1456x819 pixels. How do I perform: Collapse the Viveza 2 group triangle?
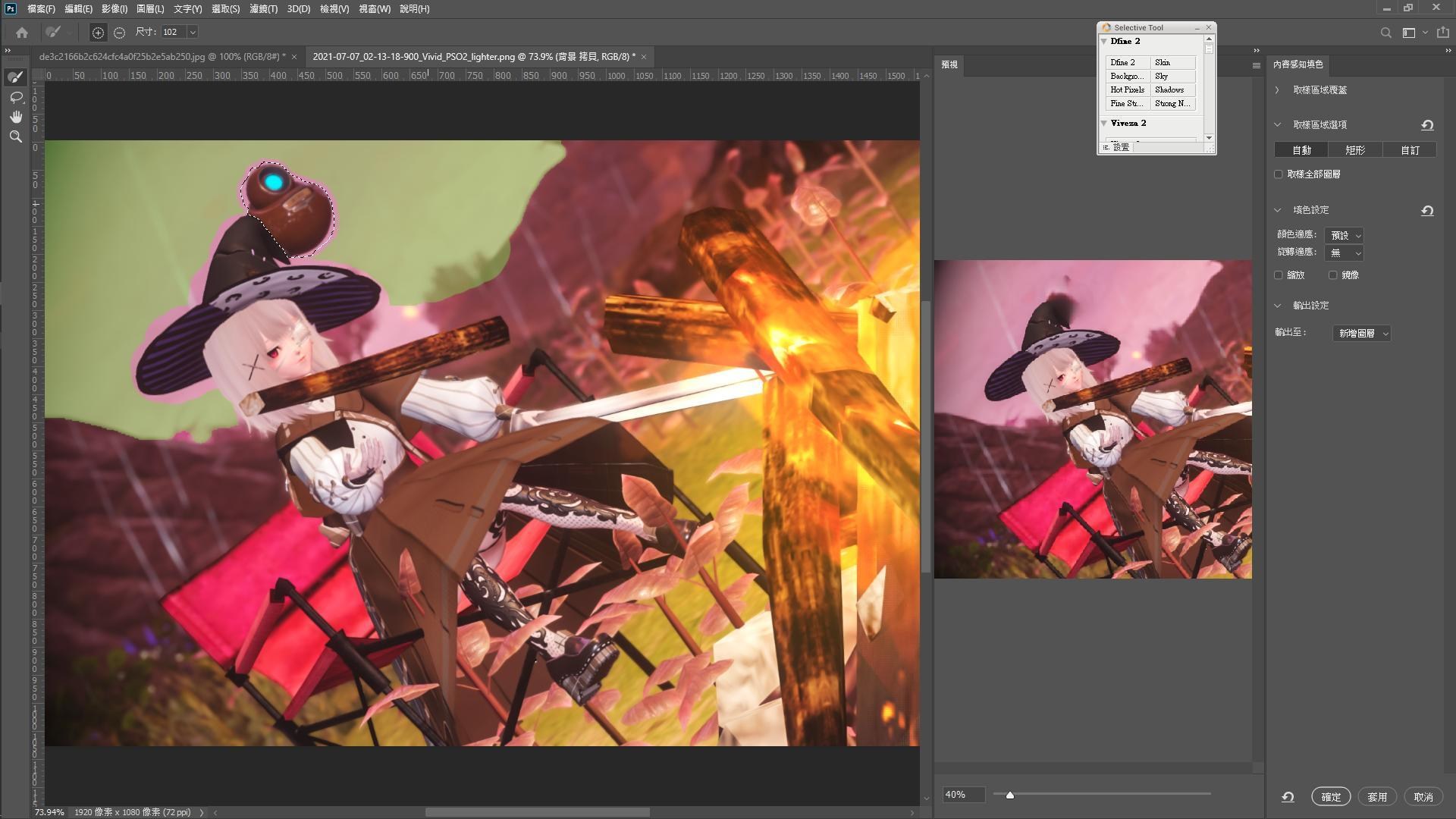1104,124
